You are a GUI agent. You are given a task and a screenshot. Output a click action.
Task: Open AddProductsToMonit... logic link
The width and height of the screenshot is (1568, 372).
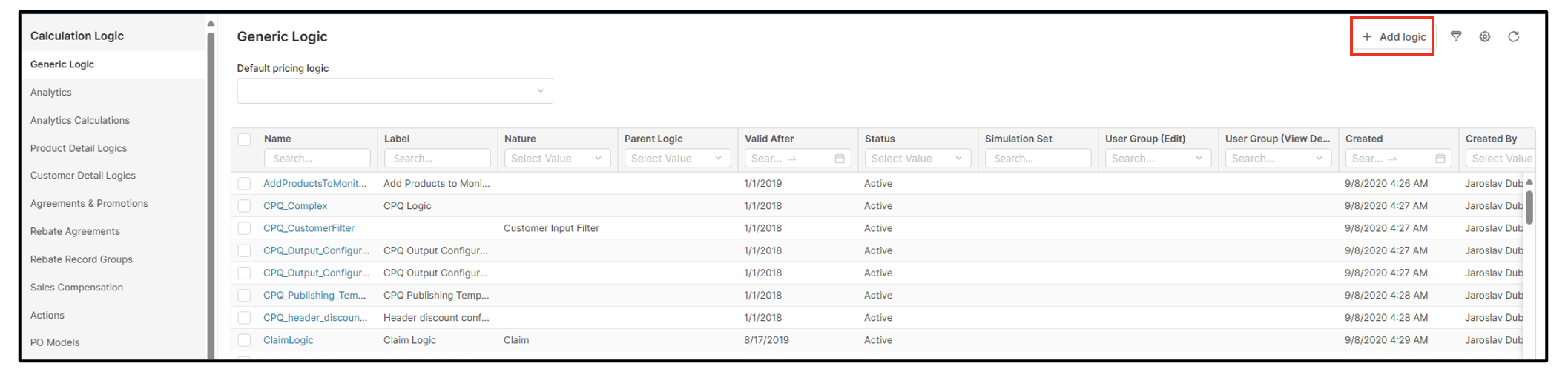pyautogui.click(x=314, y=183)
